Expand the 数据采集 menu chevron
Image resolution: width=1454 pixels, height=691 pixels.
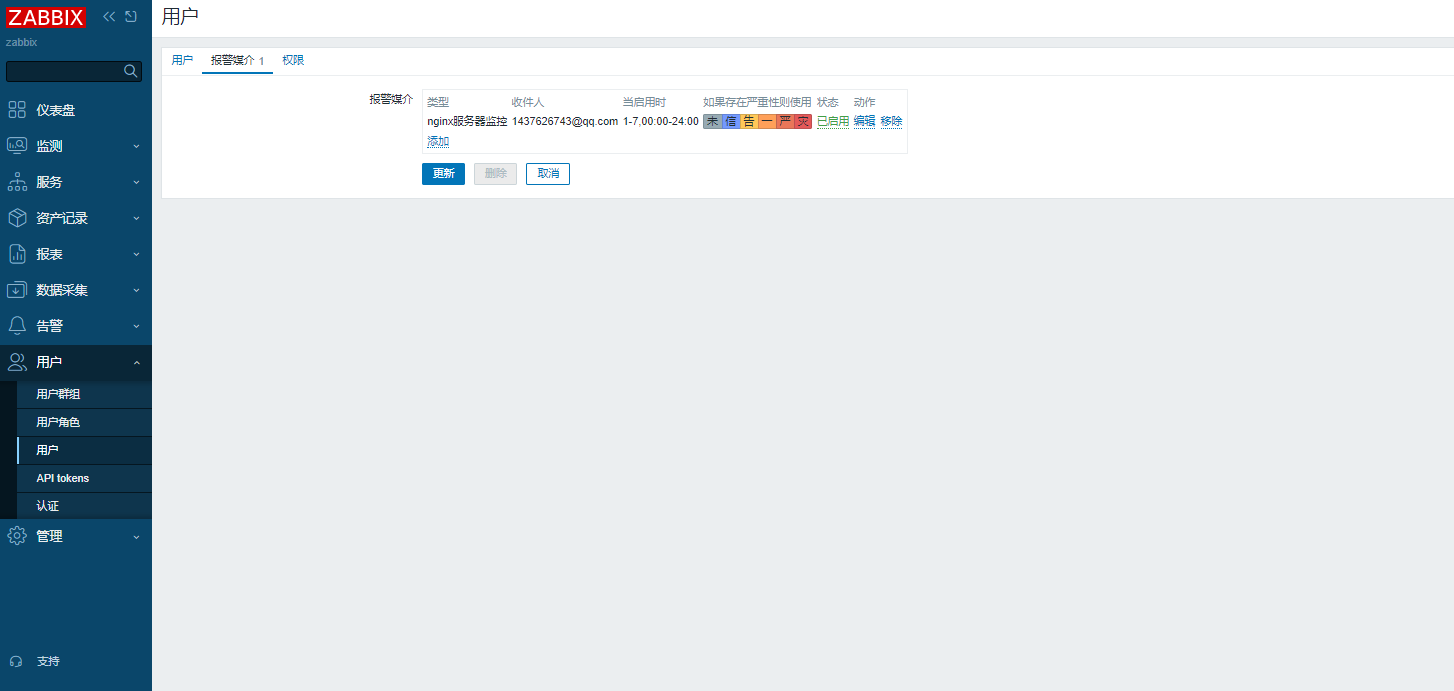137,290
